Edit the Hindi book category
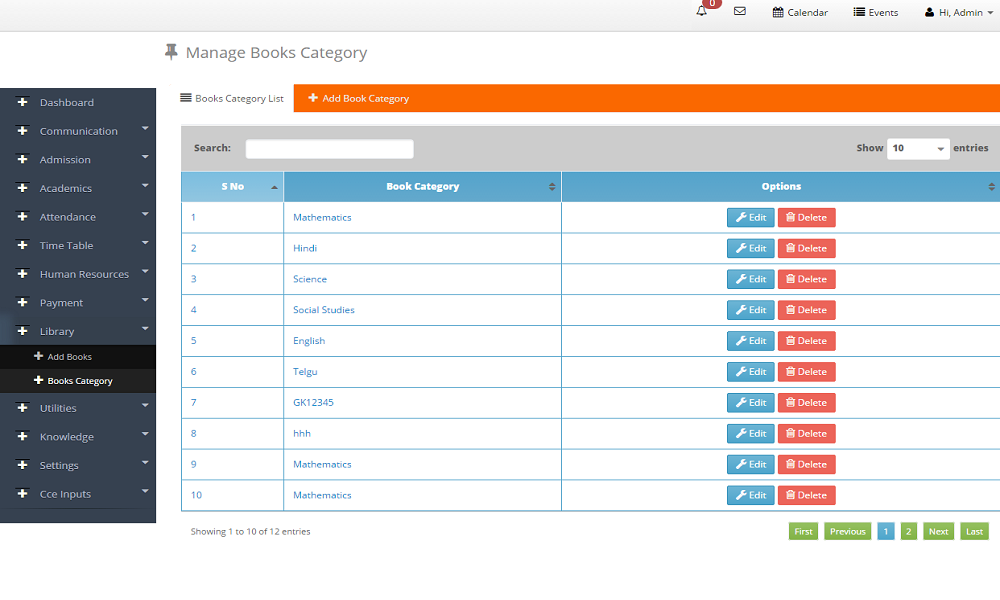The image size is (1000, 600). 750,248
